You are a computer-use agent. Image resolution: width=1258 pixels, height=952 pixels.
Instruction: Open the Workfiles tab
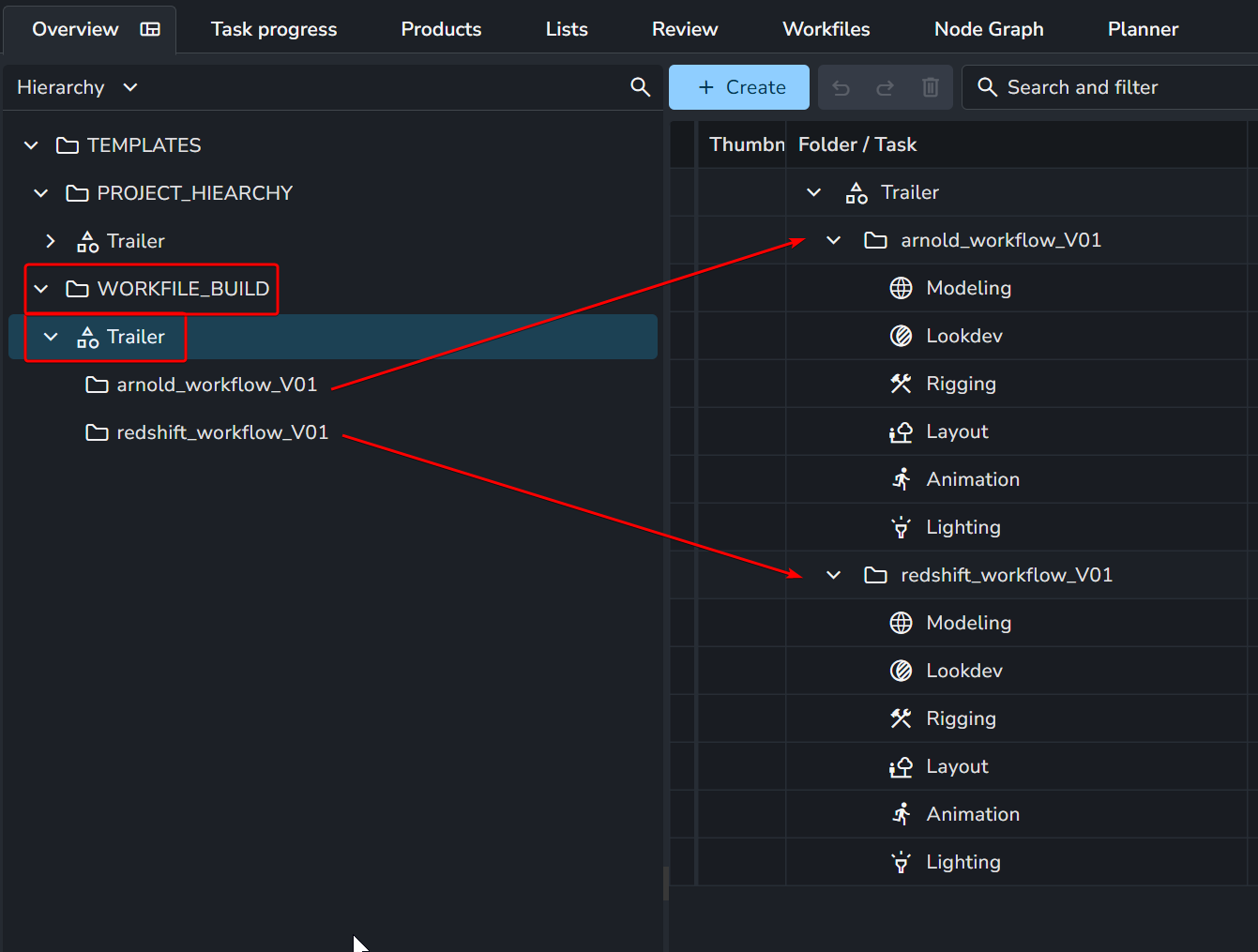[826, 29]
